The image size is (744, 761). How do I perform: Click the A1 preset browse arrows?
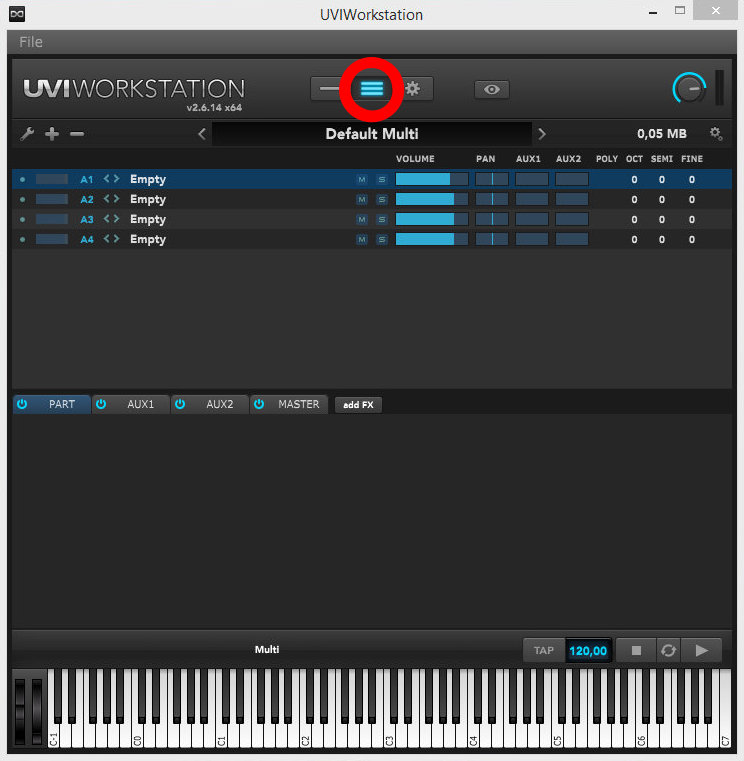112,179
